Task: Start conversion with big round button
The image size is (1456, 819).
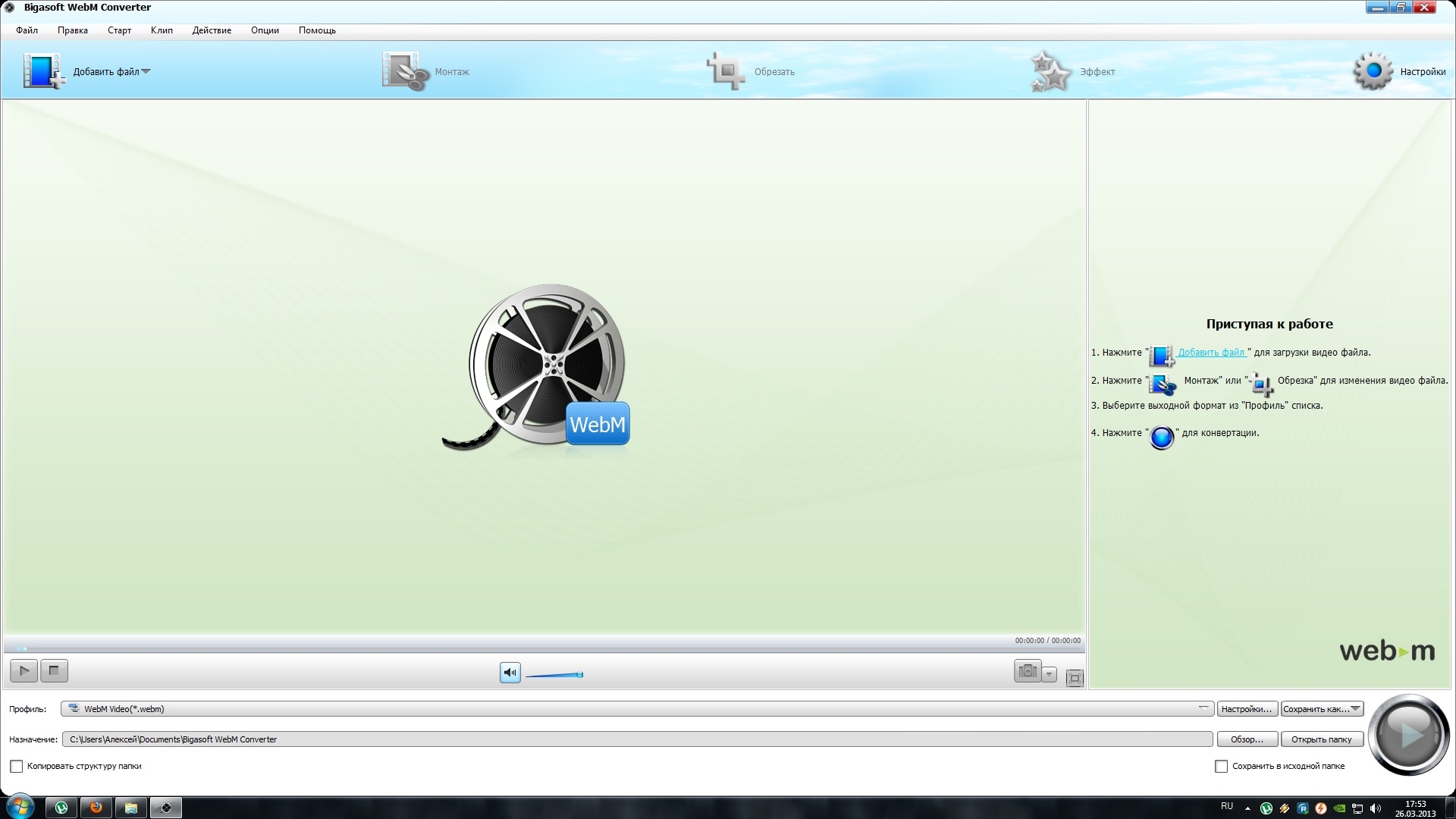Action: 1408,734
